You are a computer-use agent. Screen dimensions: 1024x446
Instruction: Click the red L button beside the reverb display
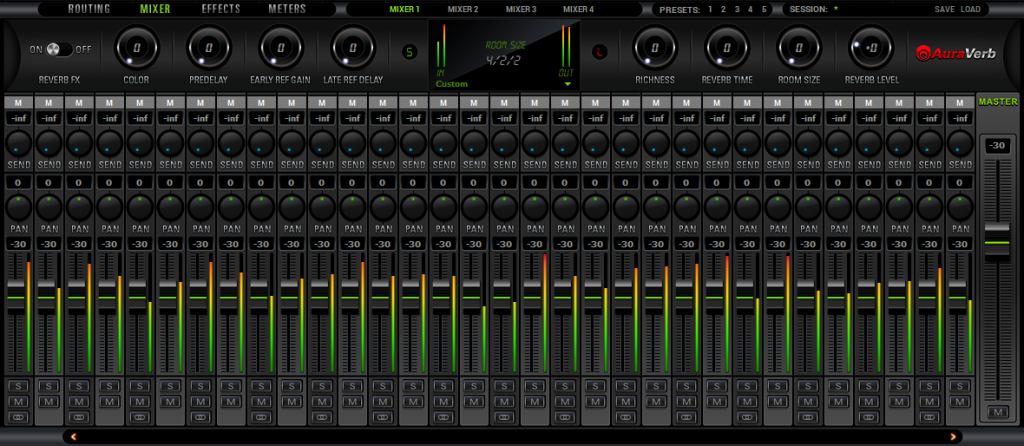click(x=599, y=51)
